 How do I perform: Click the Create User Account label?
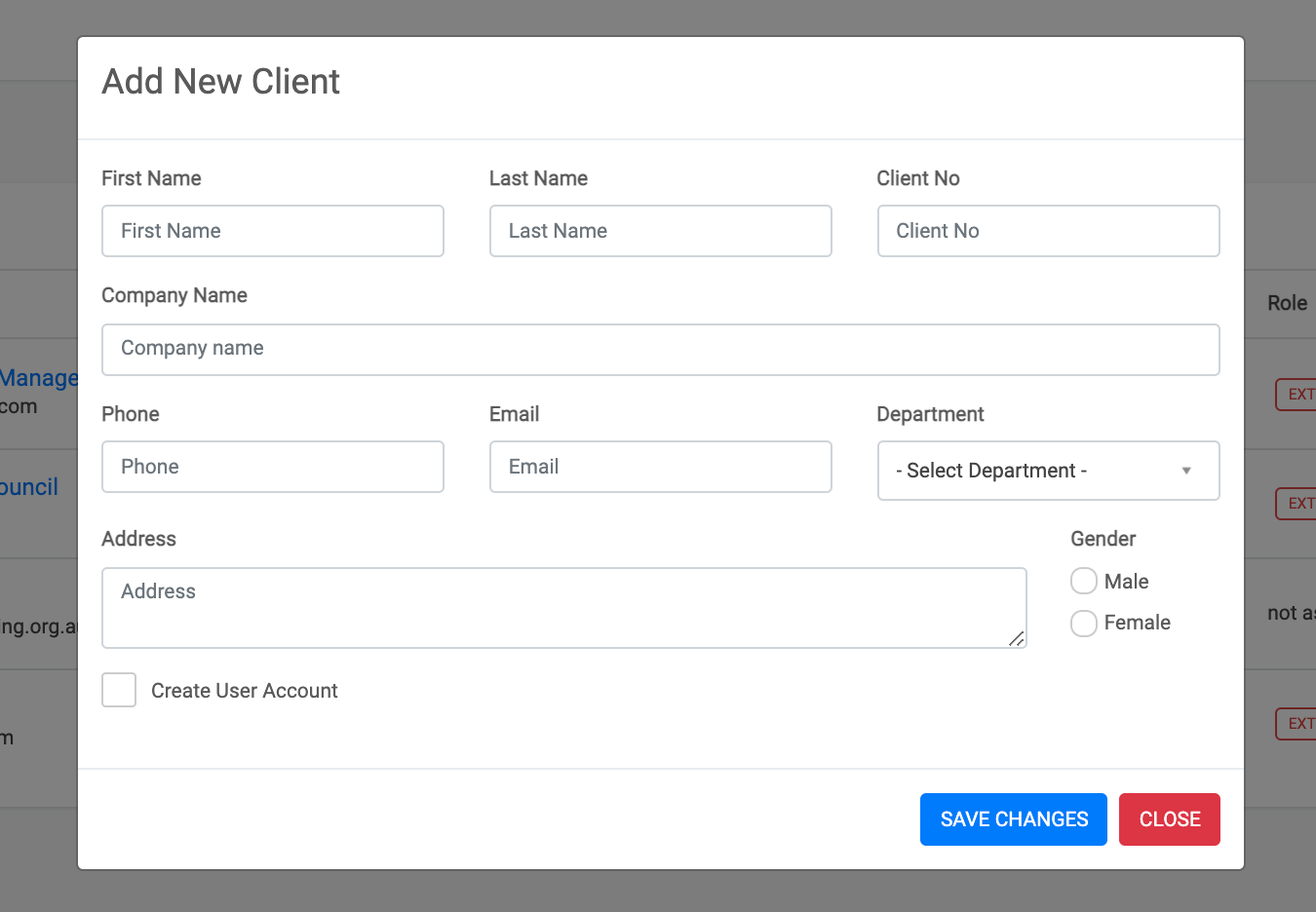point(244,691)
